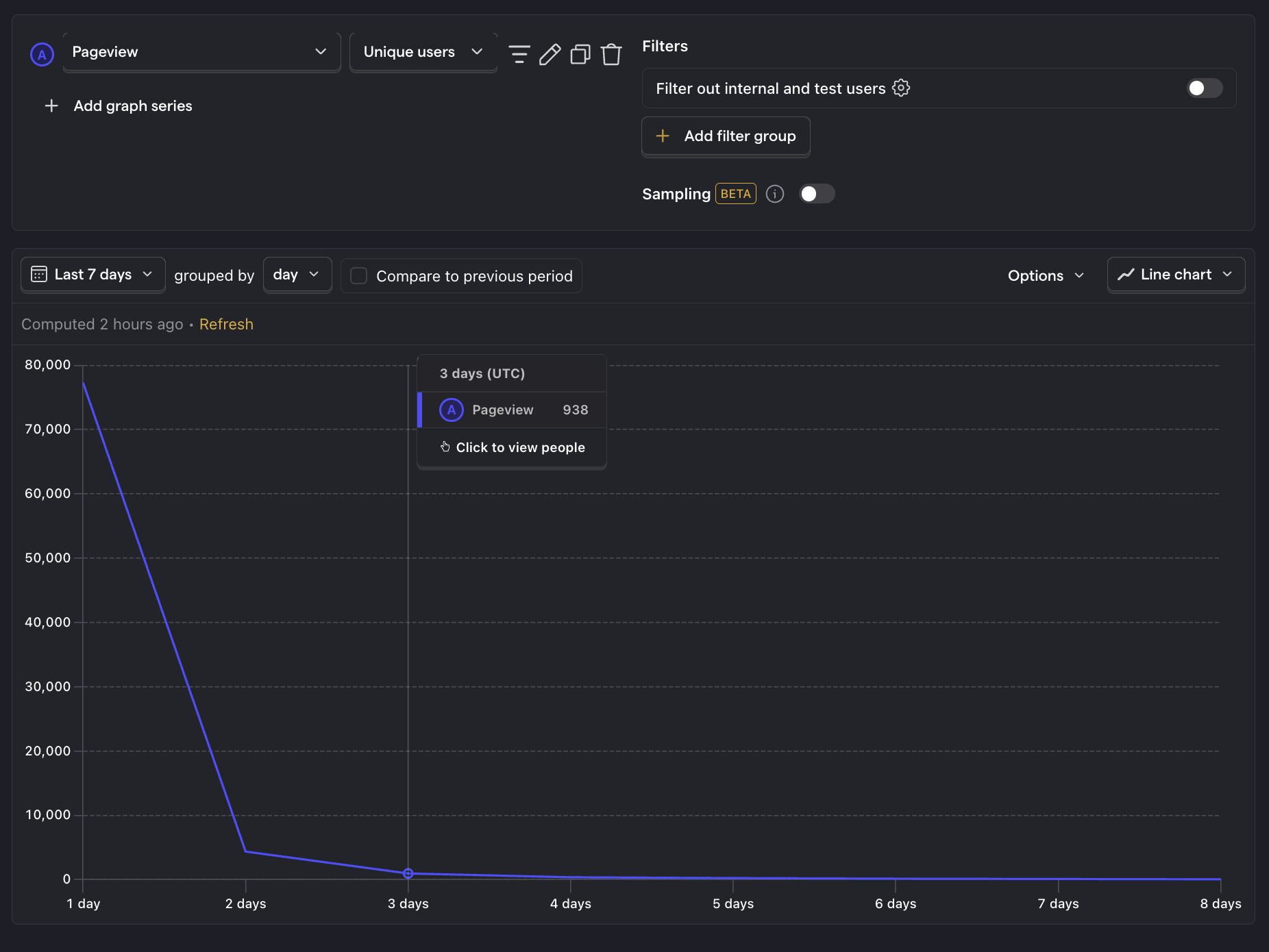Click the series A letter badge
Image resolution: width=1269 pixels, height=952 pixels.
coord(42,54)
